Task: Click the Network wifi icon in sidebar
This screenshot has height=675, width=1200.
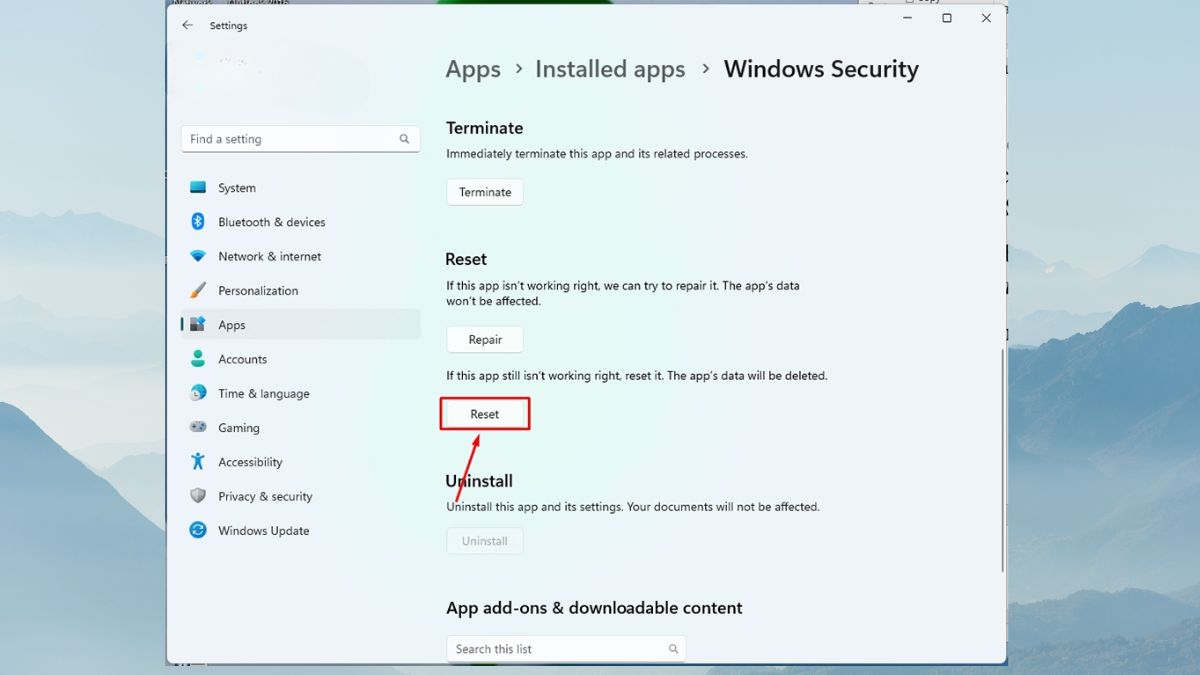Action: 198,256
